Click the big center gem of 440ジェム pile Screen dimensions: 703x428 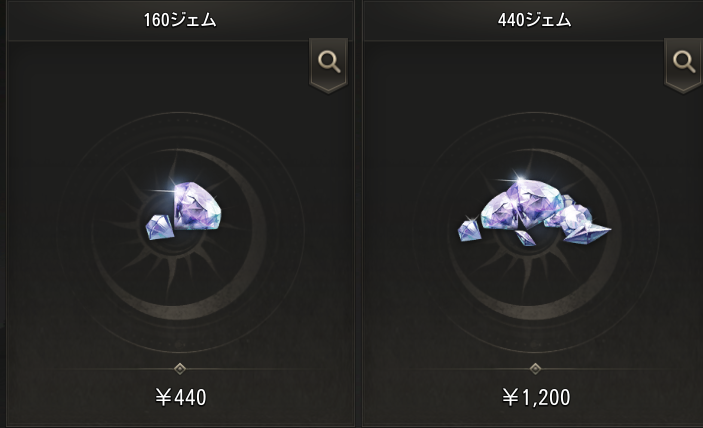[533, 203]
